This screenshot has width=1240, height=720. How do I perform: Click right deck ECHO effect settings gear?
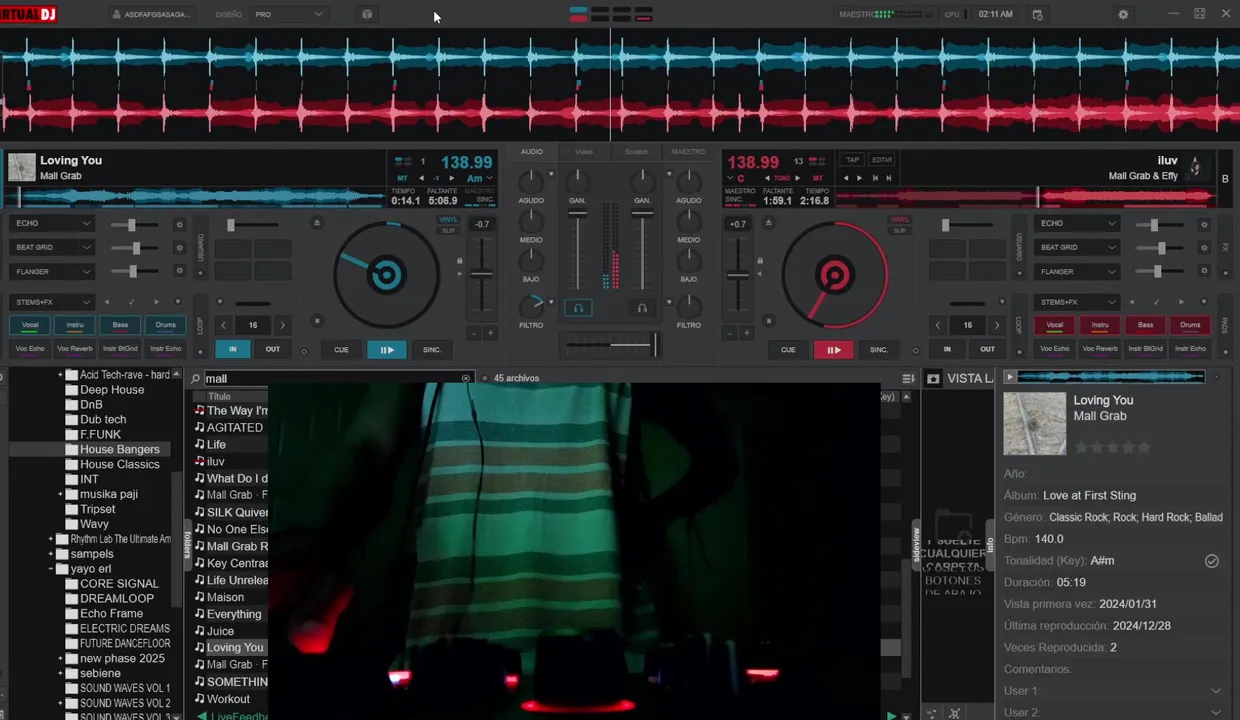pos(1204,225)
